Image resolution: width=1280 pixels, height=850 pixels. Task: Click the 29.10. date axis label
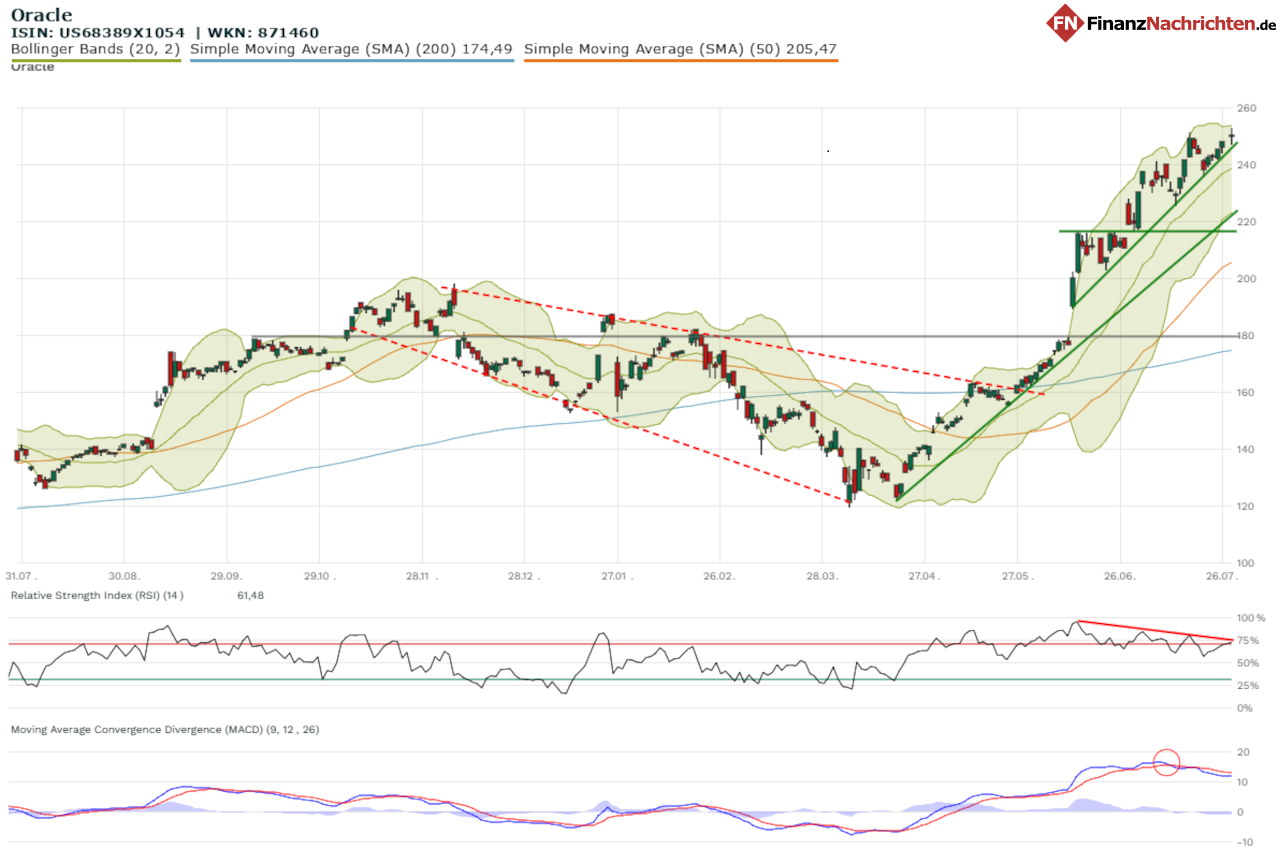click(x=319, y=578)
